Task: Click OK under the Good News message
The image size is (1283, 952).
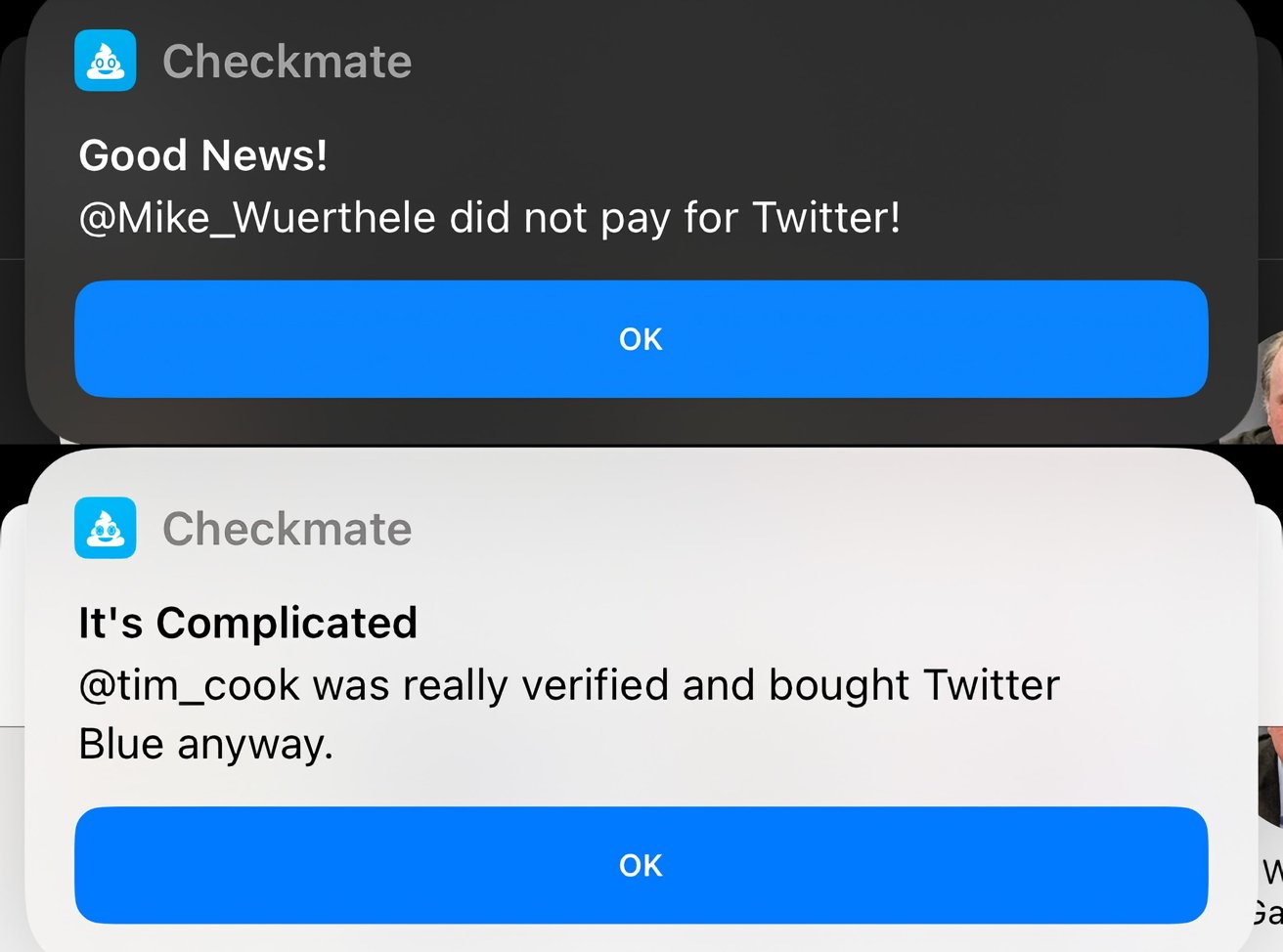Action: [641, 339]
